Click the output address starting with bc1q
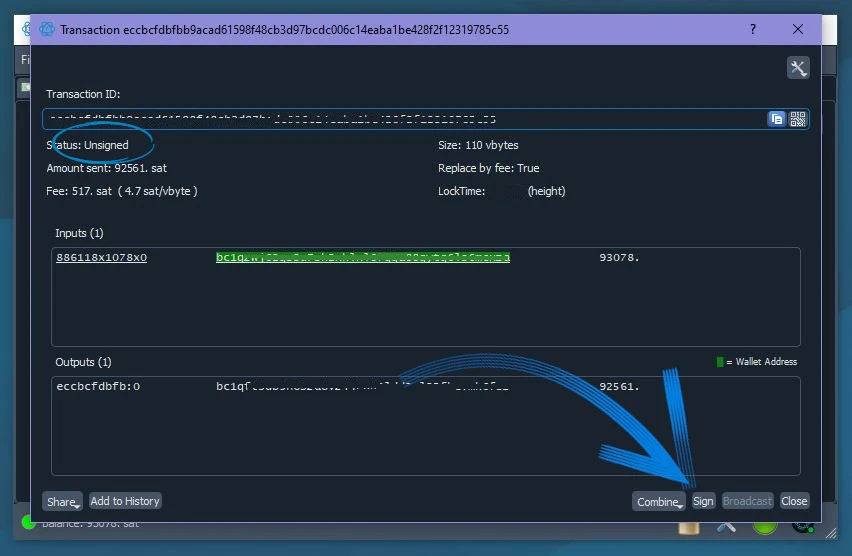The width and height of the screenshot is (852, 556). click(x=362, y=386)
